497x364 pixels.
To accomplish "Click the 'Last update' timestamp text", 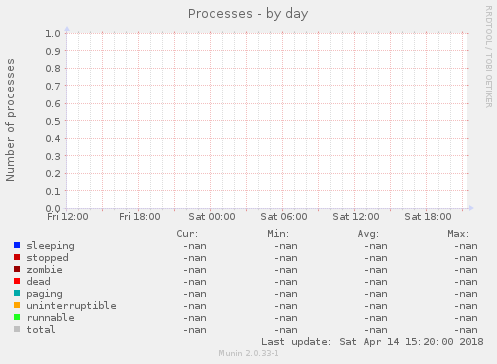I will click(372, 342).
